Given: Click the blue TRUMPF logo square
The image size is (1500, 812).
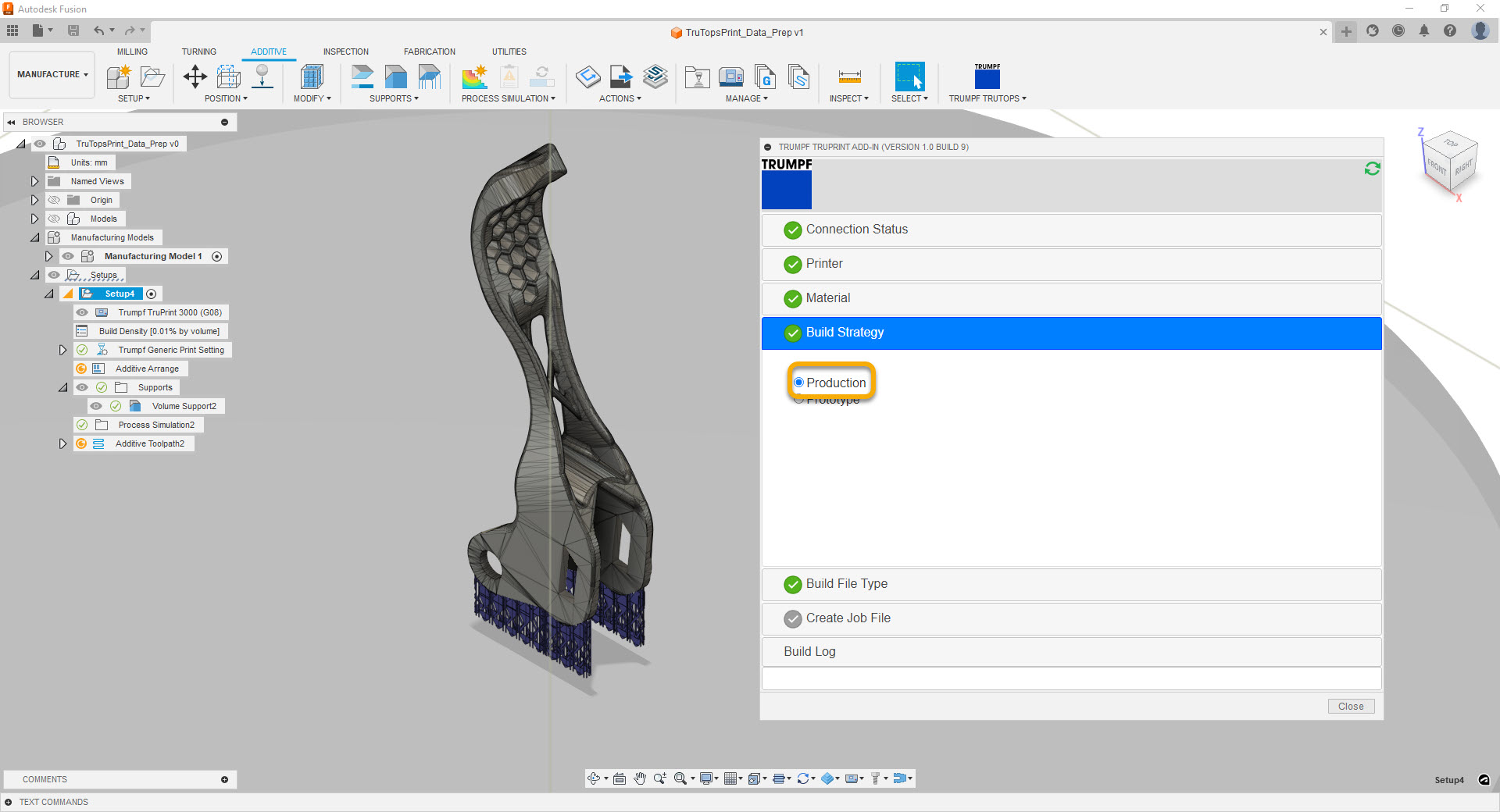Looking at the screenshot, I should (786, 190).
